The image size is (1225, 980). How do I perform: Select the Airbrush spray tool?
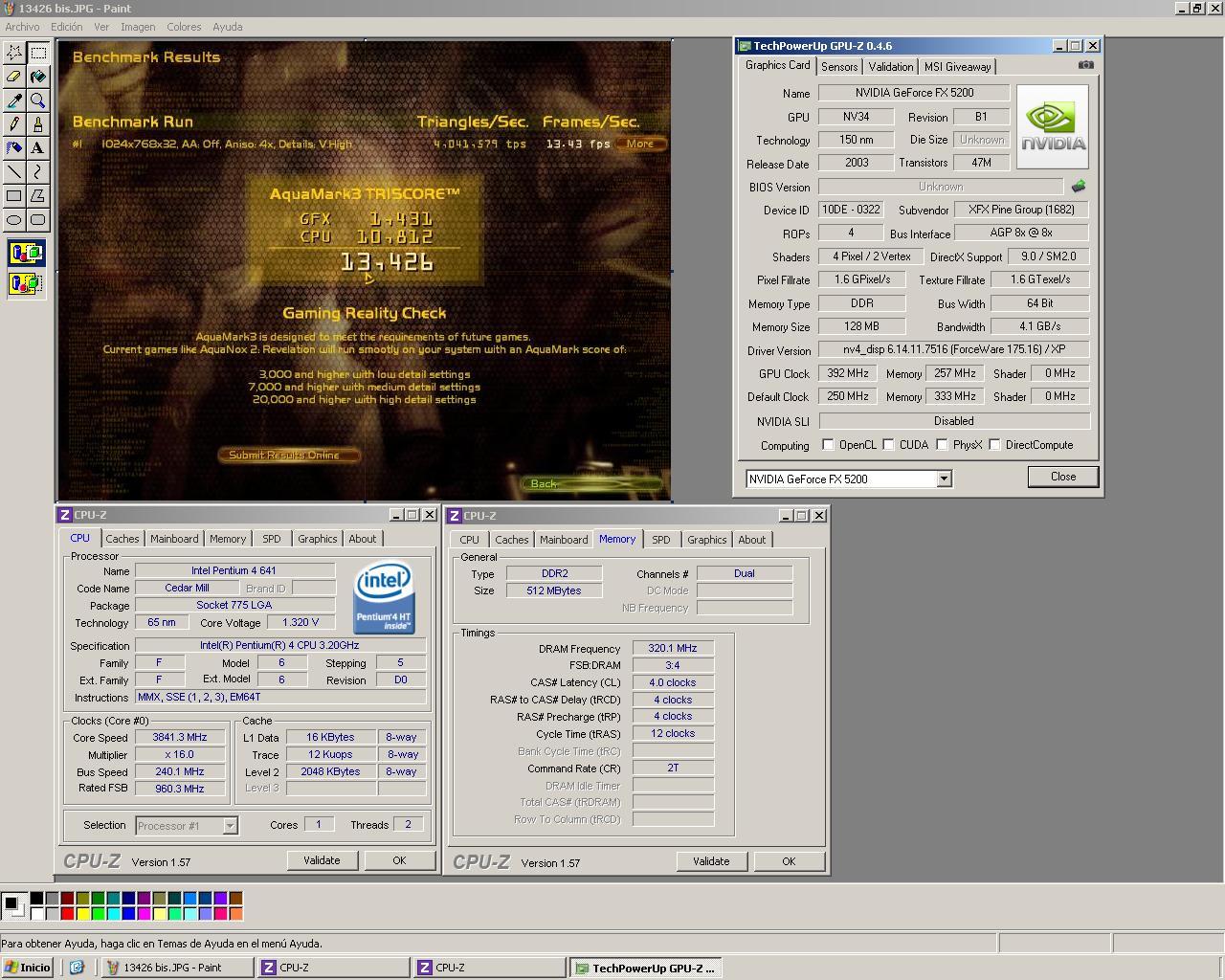pyautogui.click(x=14, y=148)
